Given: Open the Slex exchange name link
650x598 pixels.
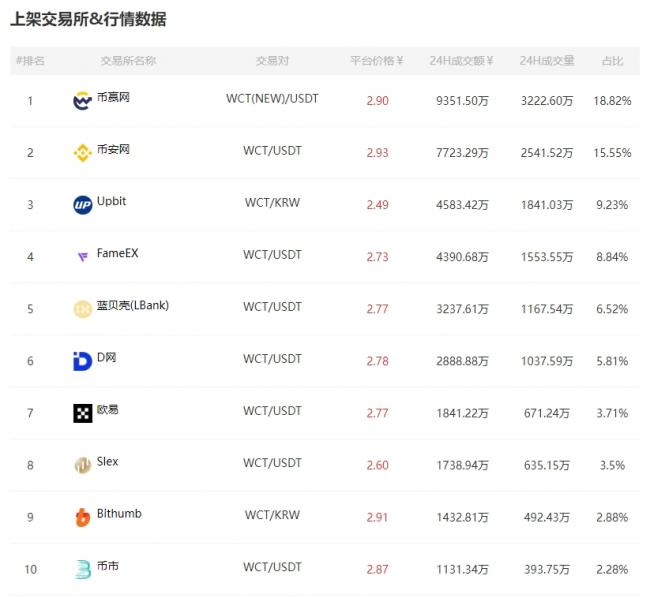Looking at the screenshot, I should pyautogui.click(x=107, y=461).
